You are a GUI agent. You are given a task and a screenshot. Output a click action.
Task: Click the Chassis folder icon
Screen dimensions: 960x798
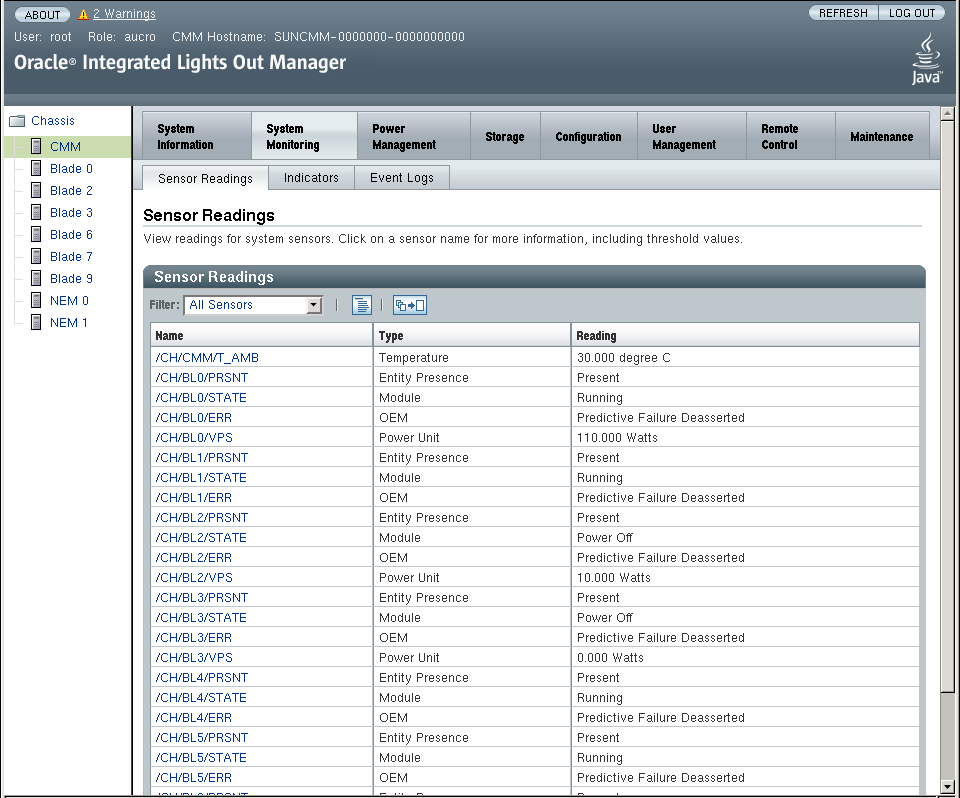click(x=17, y=121)
